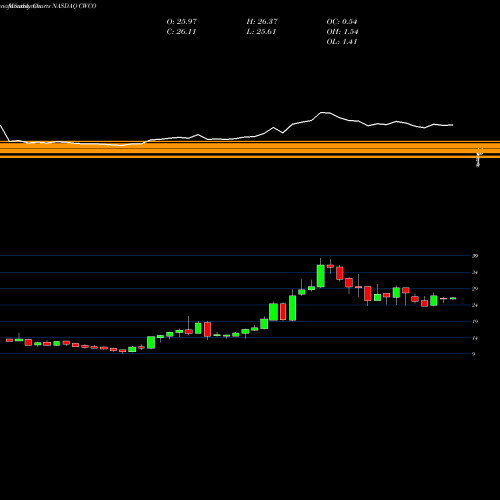Click the 14 price axis label
This screenshot has width=500, height=500.
click(475, 338)
